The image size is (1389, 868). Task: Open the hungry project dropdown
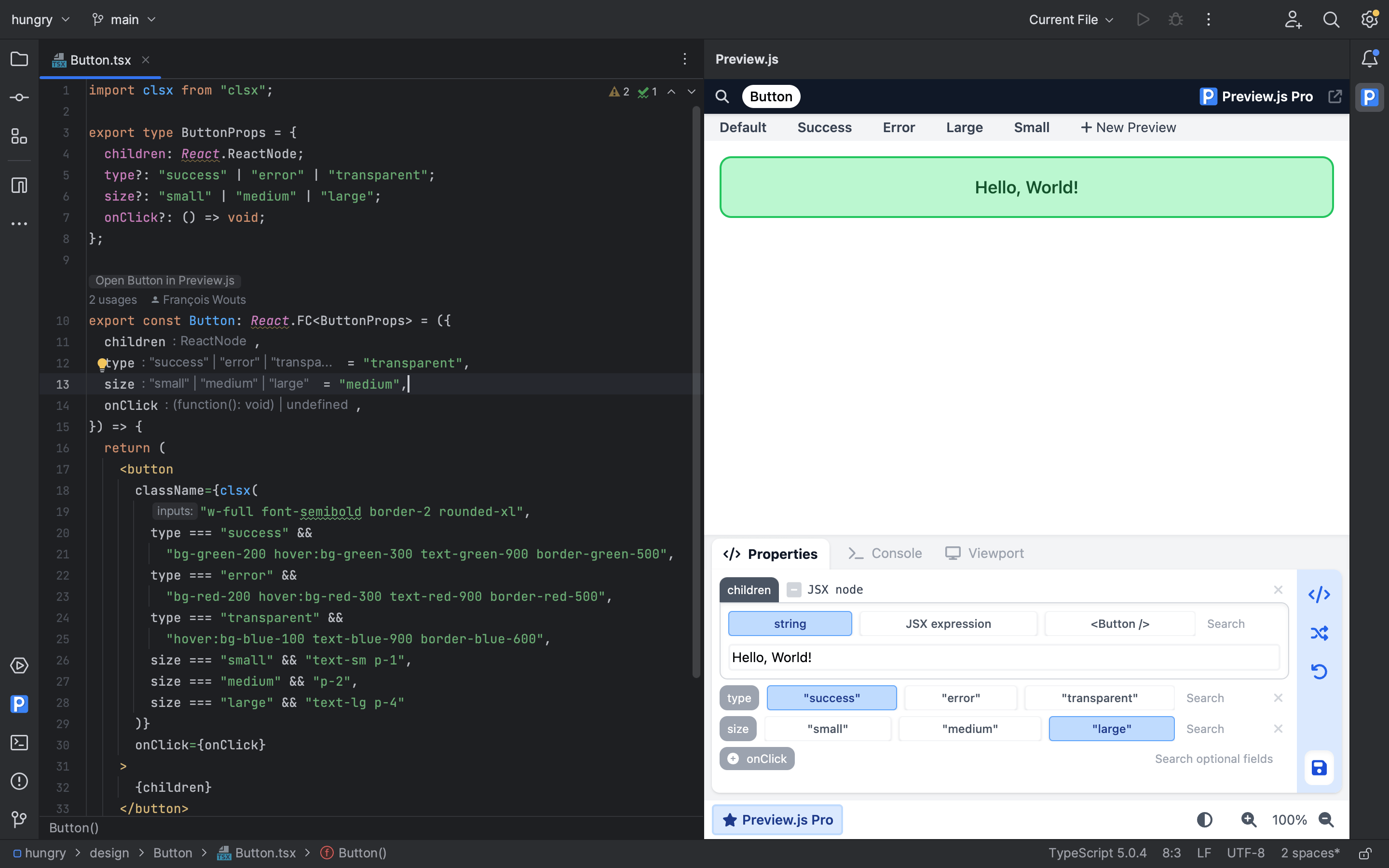pos(40,19)
